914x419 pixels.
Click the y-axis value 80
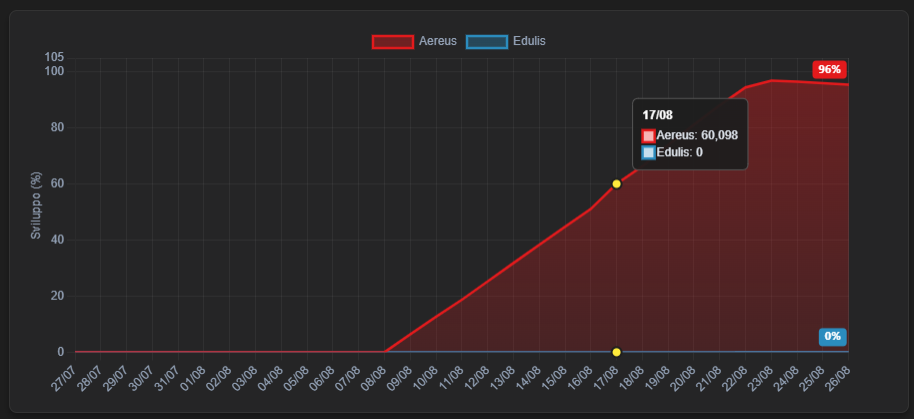(x=57, y=128)
